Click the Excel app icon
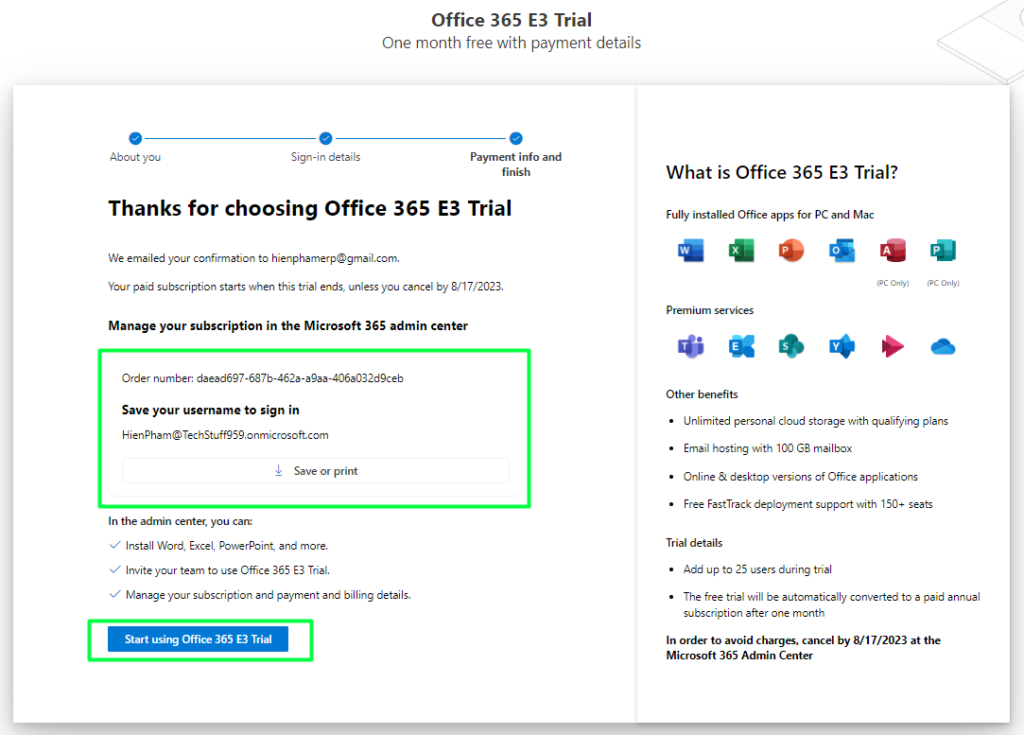The width and height of the screenshot is (1024, 735). click(x=741, y=252)
